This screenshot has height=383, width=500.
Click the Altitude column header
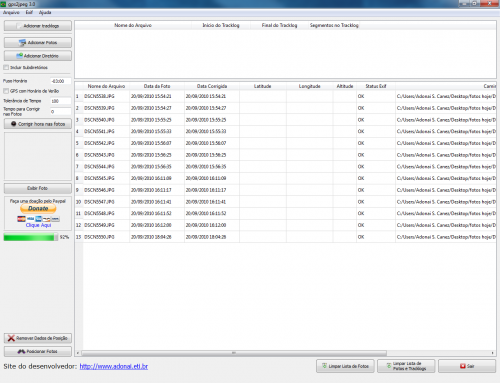click(x=345, y=86)
